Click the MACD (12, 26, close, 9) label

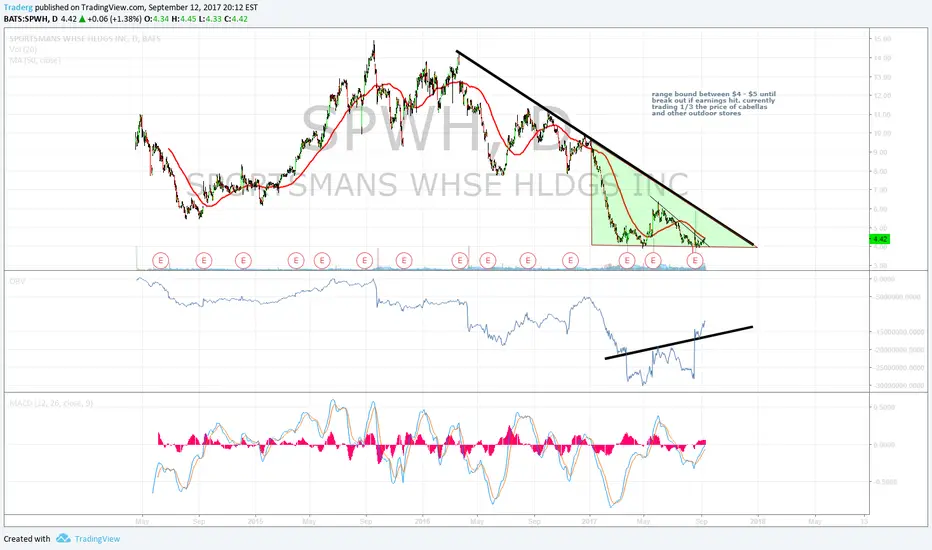point(51,403)
